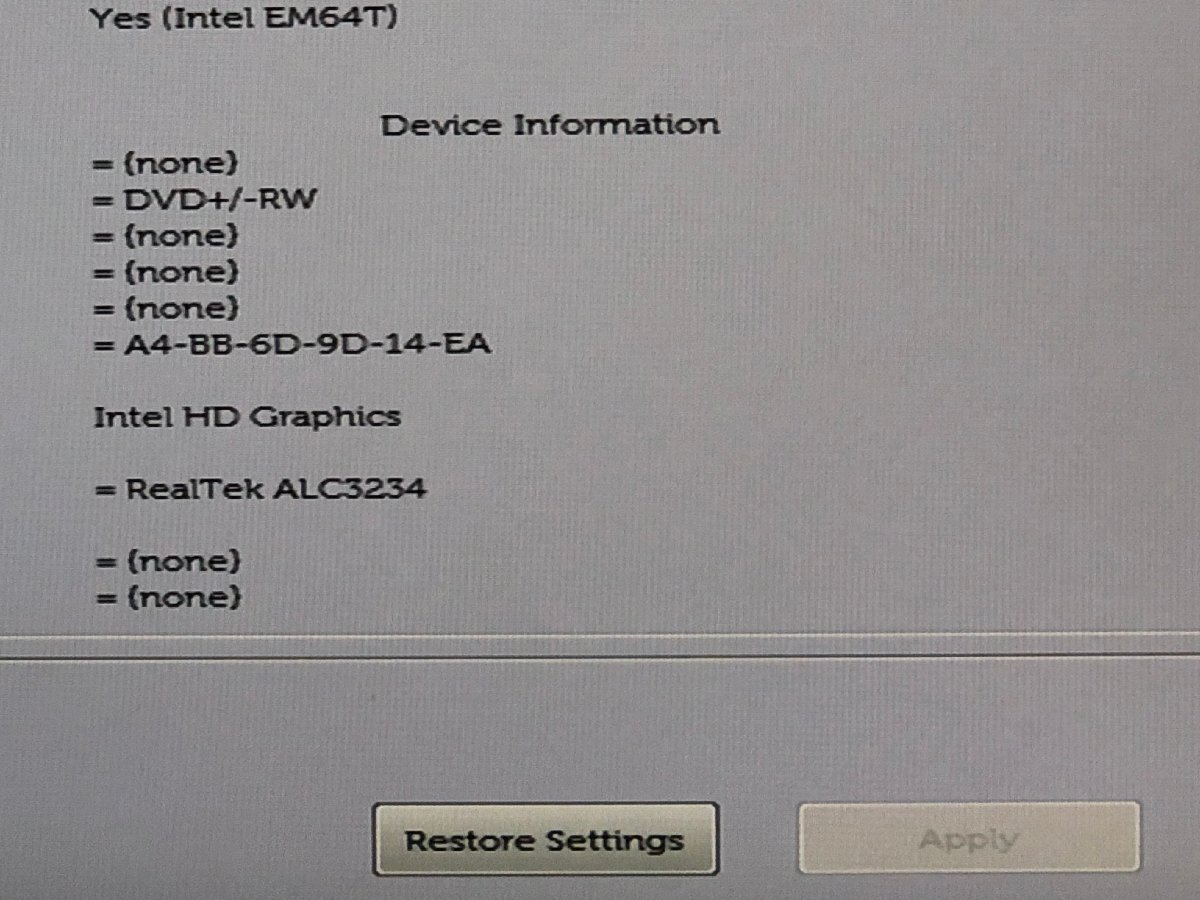Click the horizontal divider line above the buttons

pos(600,657)
